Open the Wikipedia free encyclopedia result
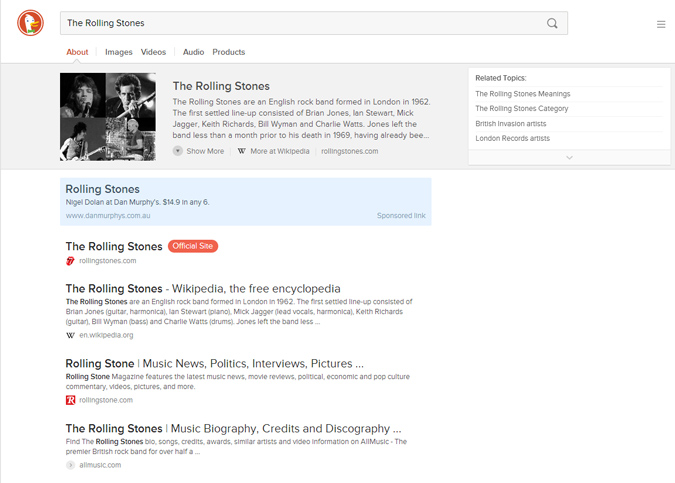 point(203,288)
